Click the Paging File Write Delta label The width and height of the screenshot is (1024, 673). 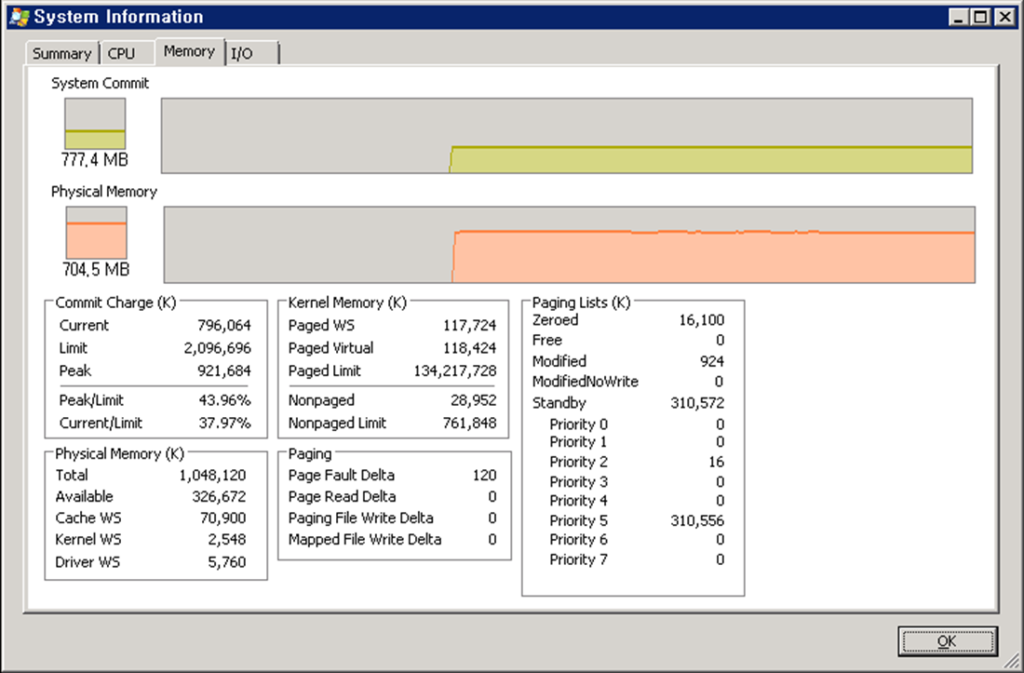pyautogui.click(x=361, y=518)
